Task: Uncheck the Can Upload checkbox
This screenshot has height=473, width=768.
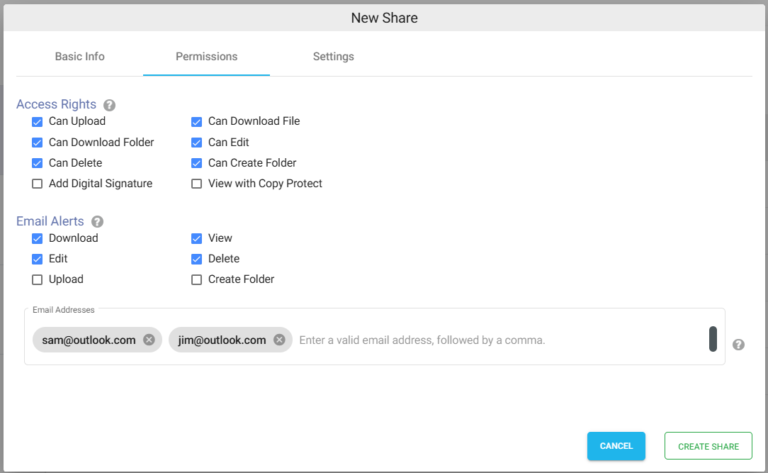Action: (37, 122)
